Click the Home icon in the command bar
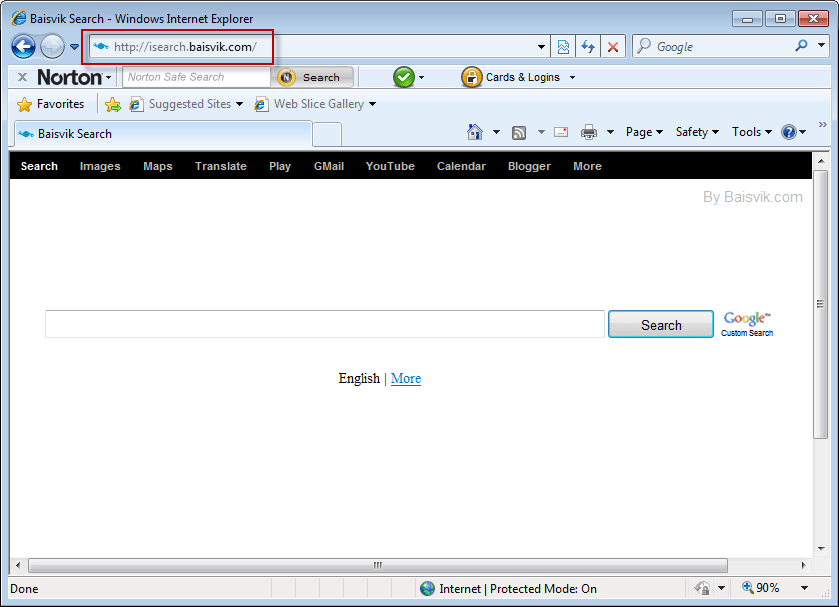 (475, 132)
